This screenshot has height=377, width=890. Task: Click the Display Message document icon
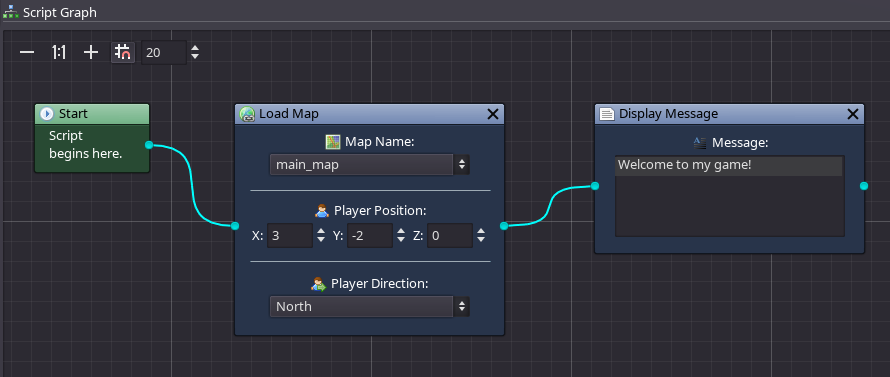pyautogui.click(x=607, y=114)
